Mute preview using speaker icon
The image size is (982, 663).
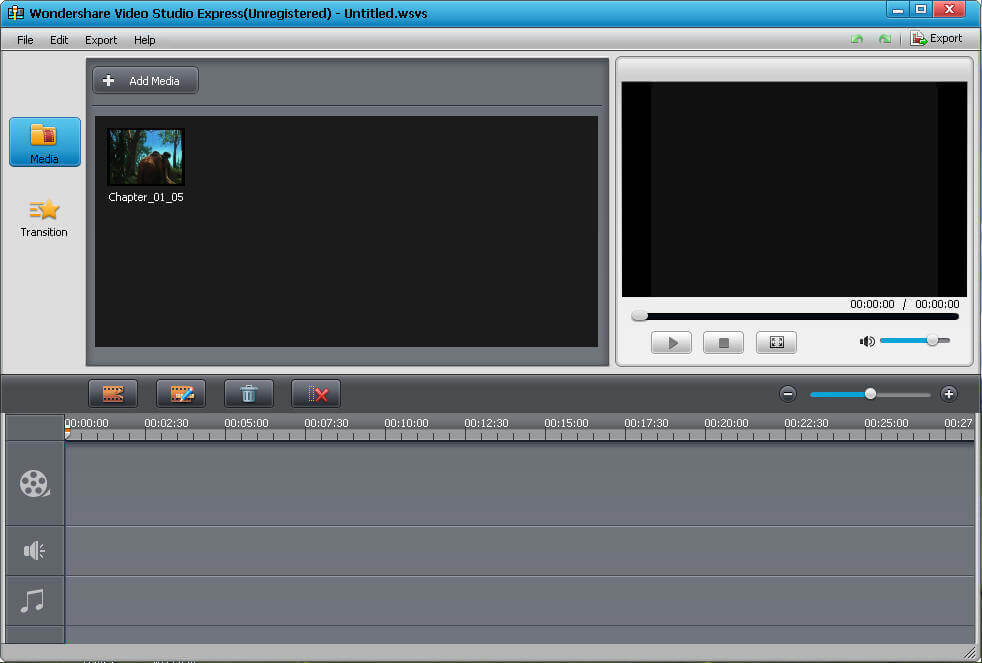point(867,342)
